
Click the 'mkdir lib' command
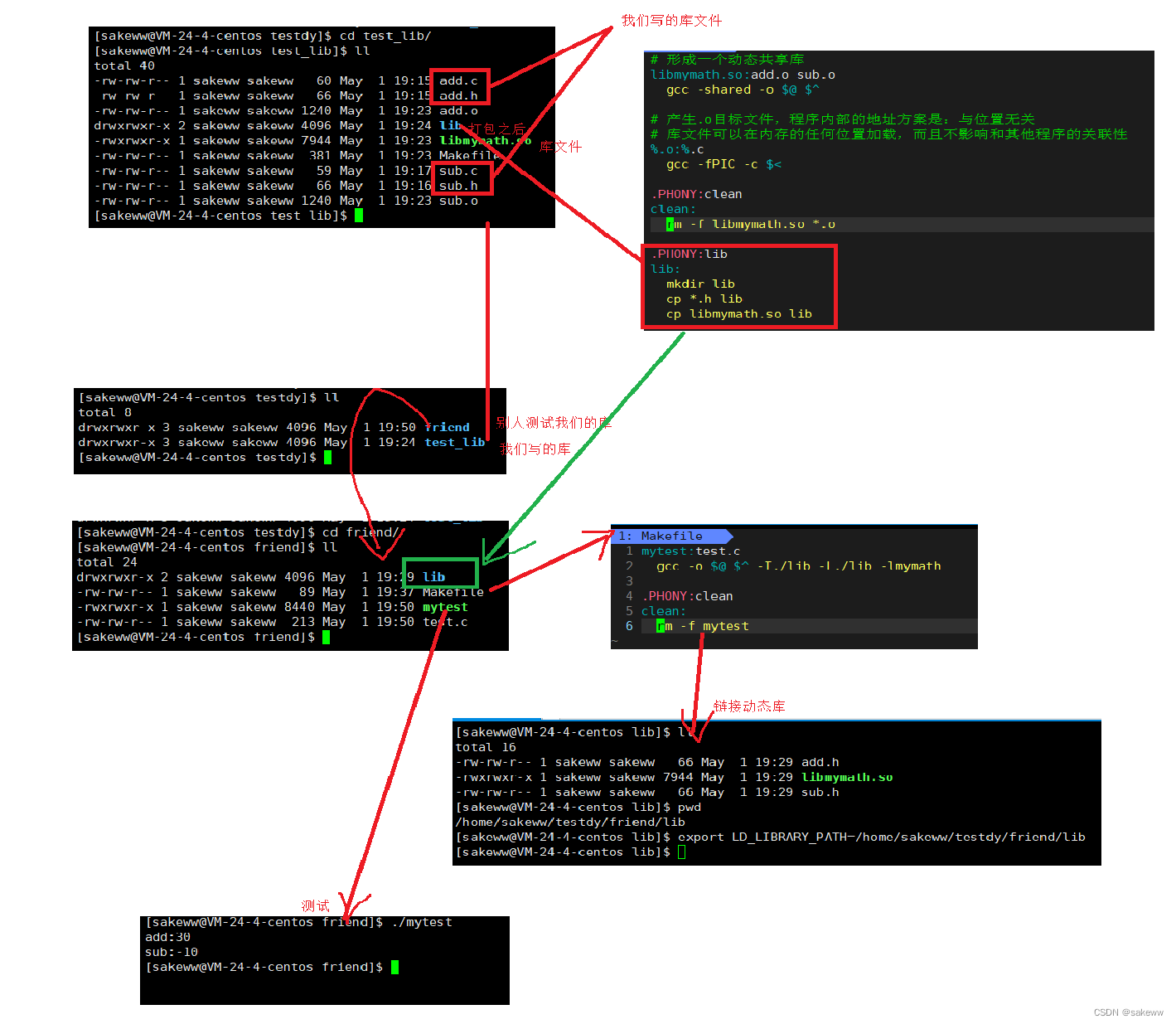tap(700, 284)
